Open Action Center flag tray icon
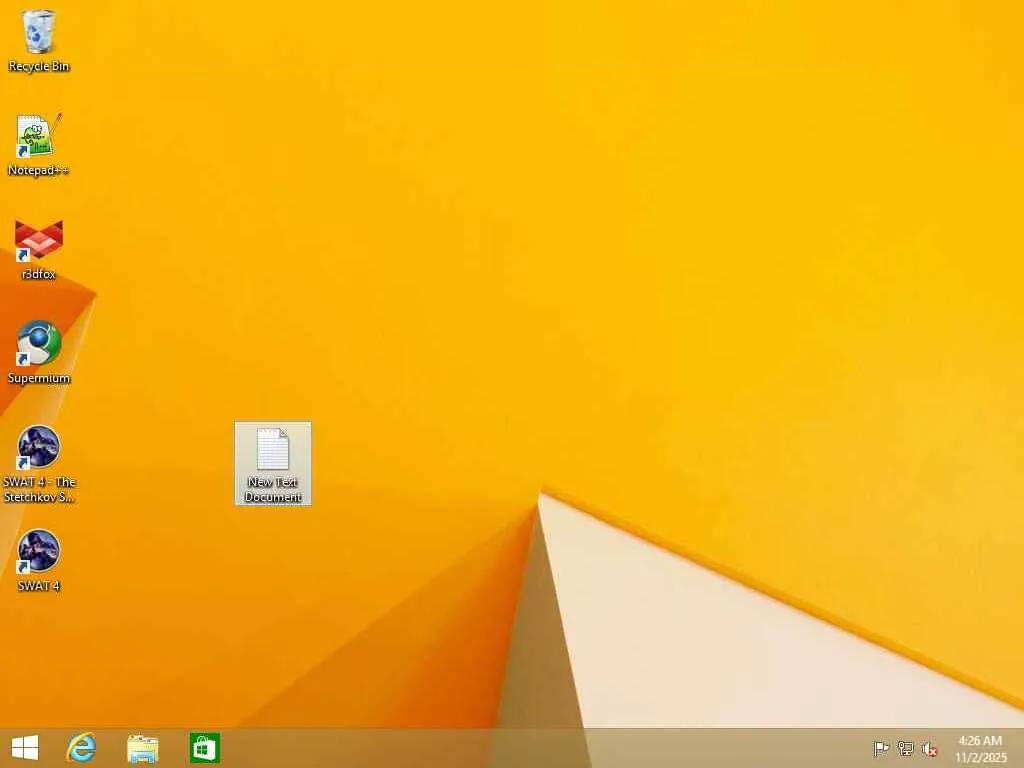Viewport: 1024px width, 768px height. [x=881, y=748]
